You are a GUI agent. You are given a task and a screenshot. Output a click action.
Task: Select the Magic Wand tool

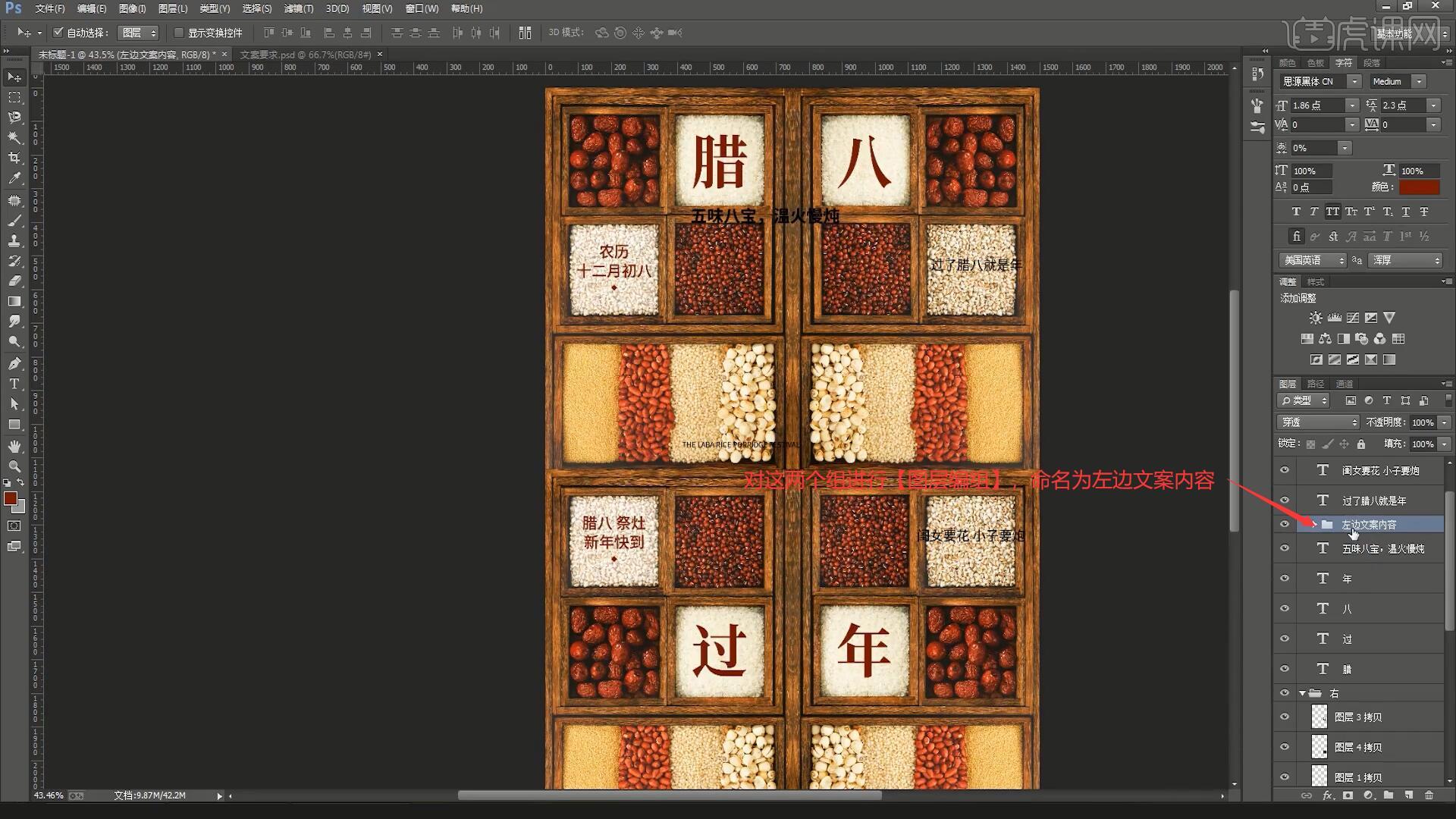tap(14, 137)
